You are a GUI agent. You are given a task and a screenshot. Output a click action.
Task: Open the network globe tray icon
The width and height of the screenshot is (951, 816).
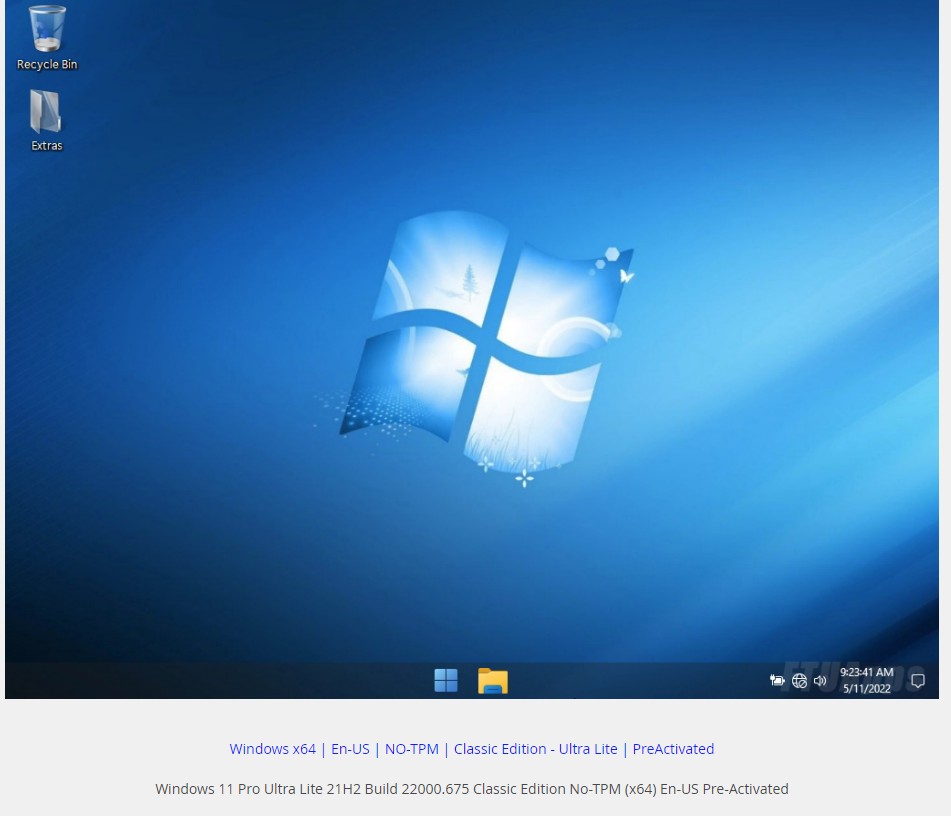tap(799, 681)
